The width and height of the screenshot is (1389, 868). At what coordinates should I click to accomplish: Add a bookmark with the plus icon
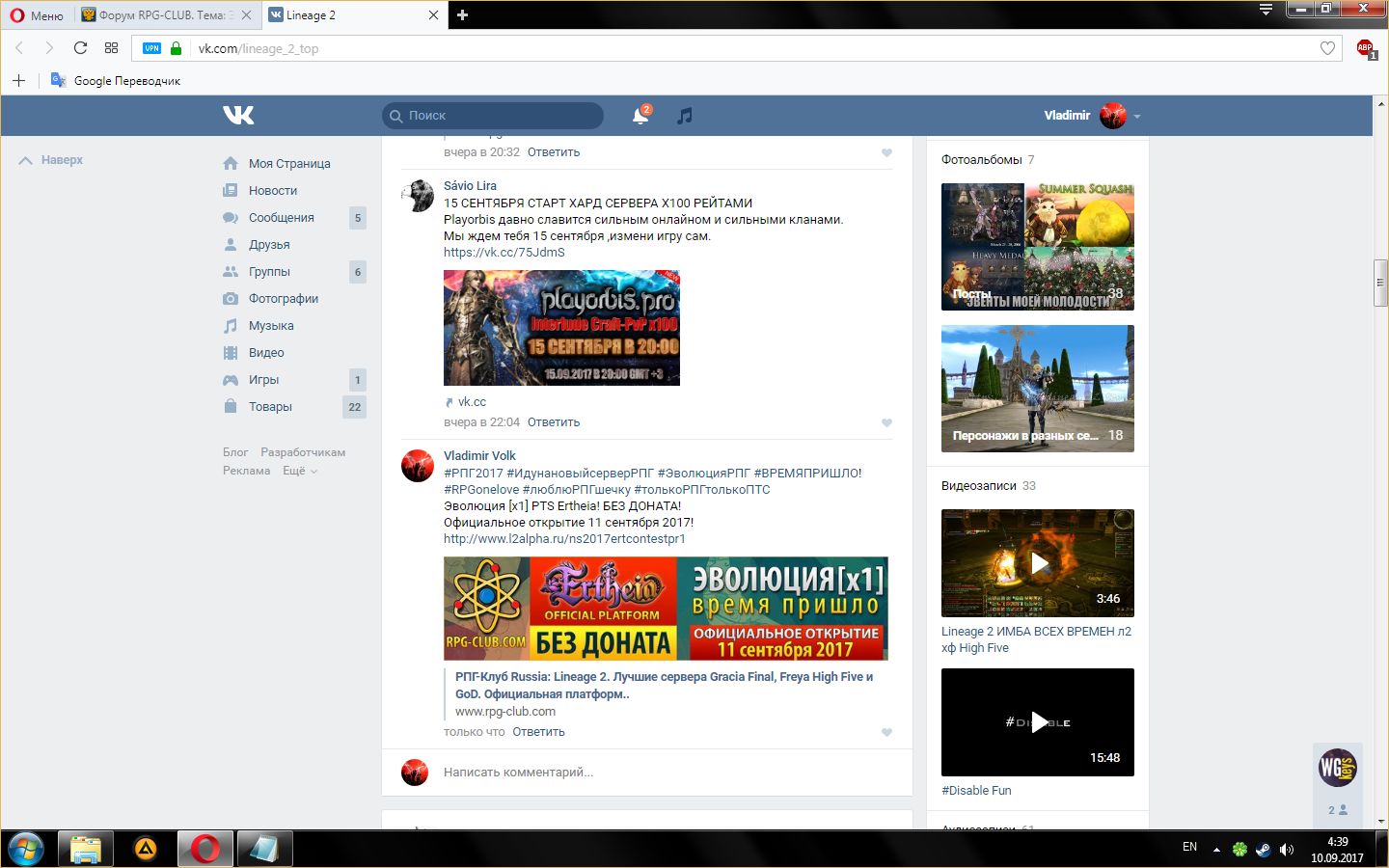tap(18, 80)
